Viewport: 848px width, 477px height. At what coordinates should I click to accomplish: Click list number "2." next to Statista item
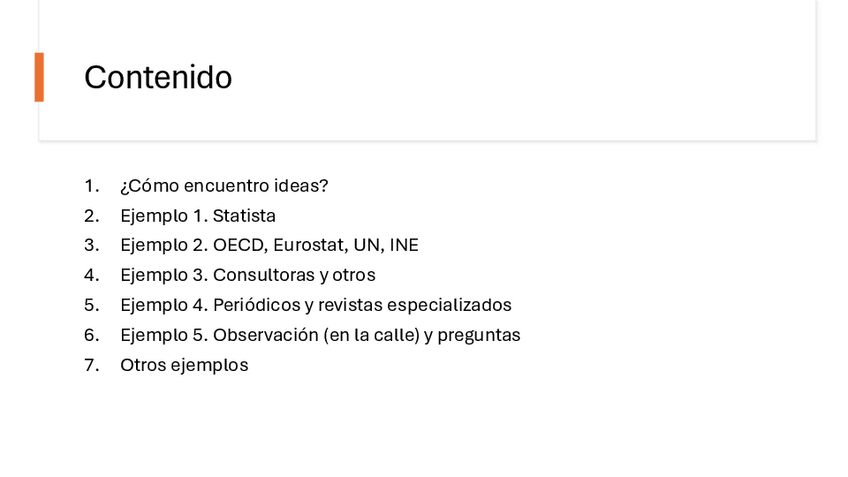pos(92,216)
